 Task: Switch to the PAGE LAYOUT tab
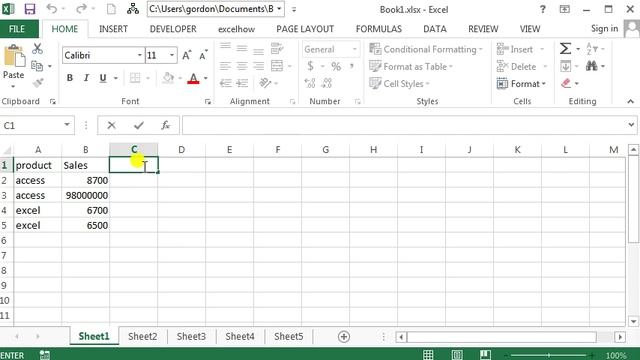pos(305,29)
